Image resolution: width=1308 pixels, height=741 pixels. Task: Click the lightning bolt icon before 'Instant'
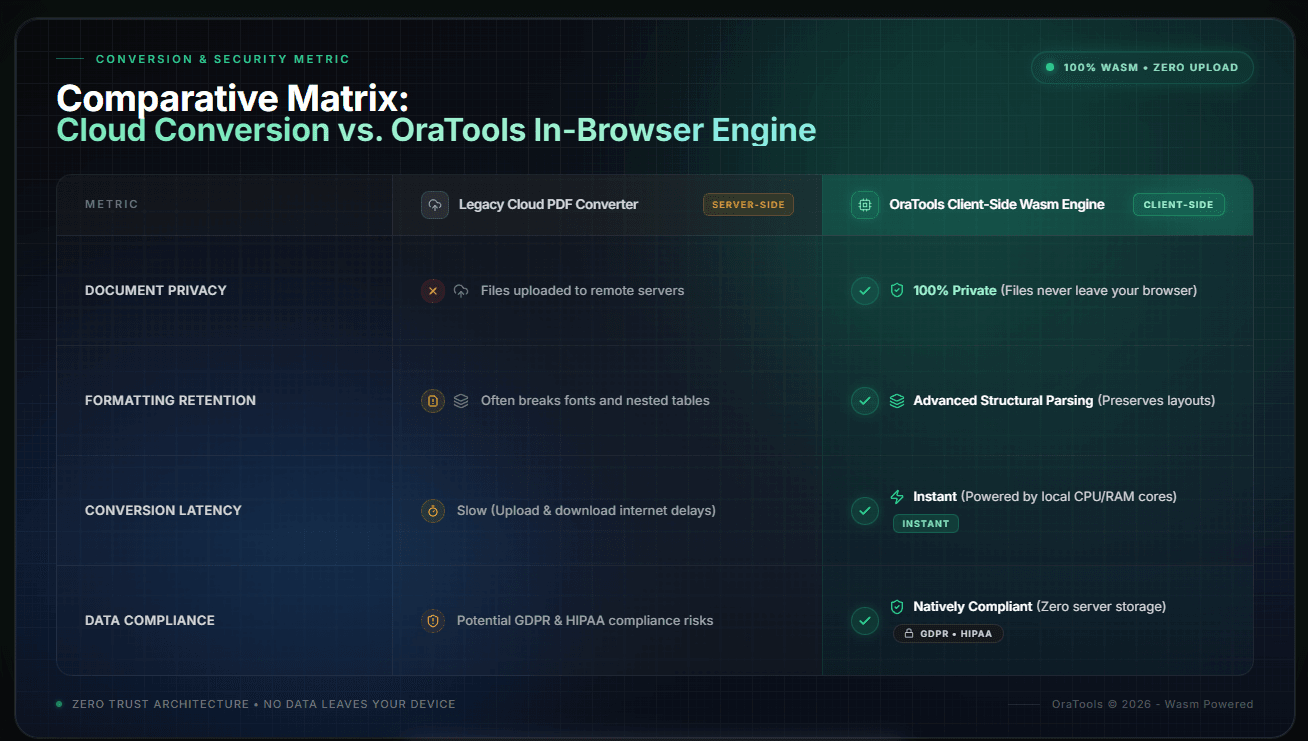point(897,497)
